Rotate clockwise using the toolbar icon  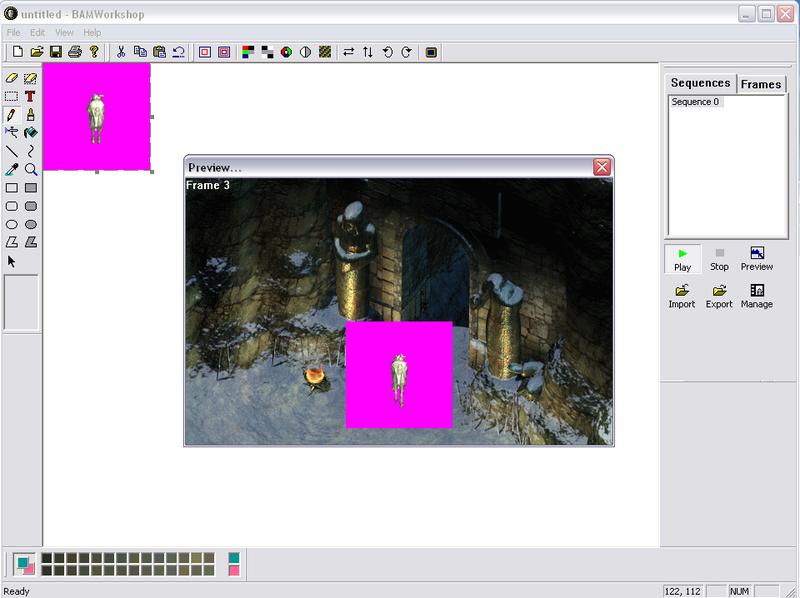click(406, 52)
